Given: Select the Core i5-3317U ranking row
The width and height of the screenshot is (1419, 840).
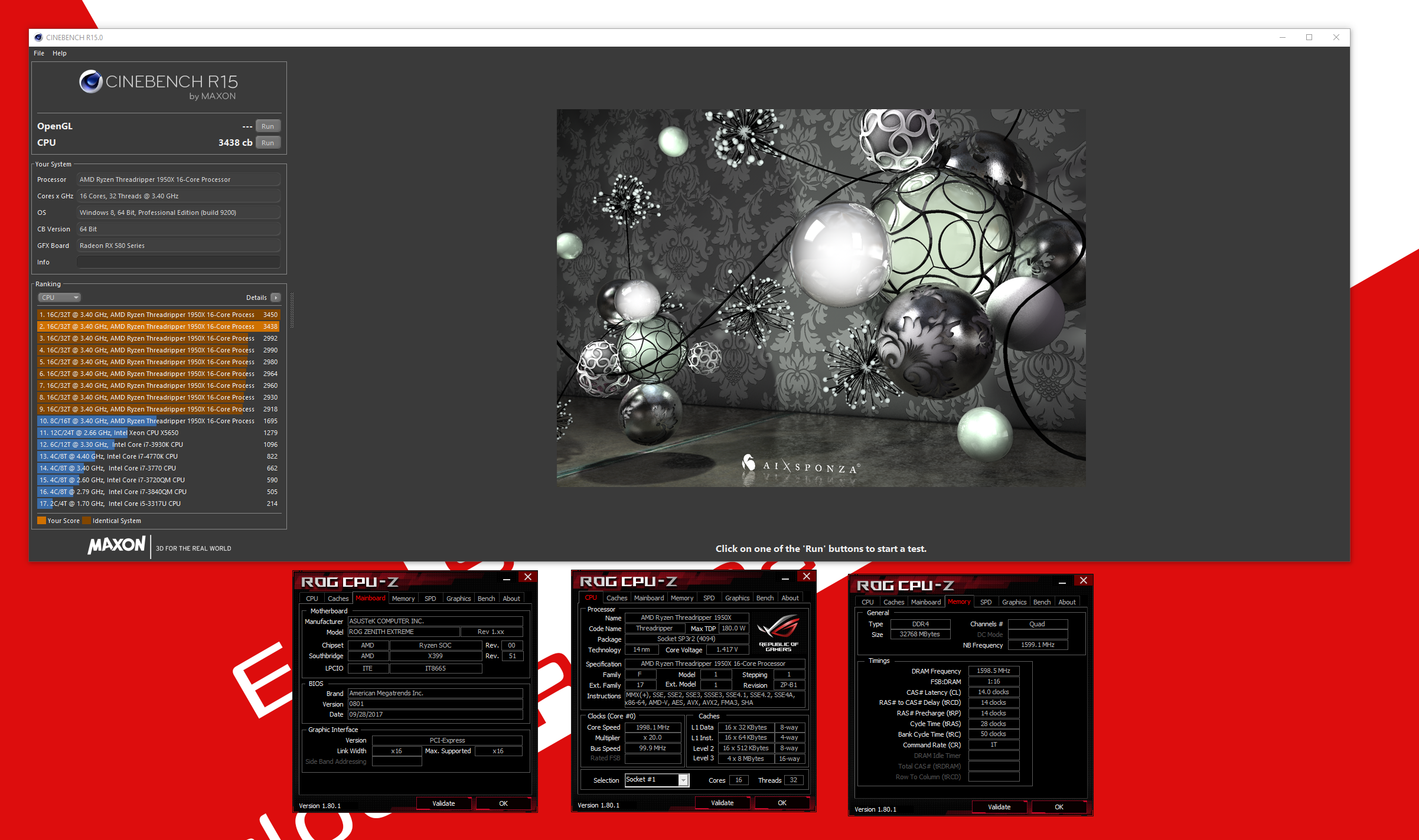Looking at the screenshot, I should [158, 504].
